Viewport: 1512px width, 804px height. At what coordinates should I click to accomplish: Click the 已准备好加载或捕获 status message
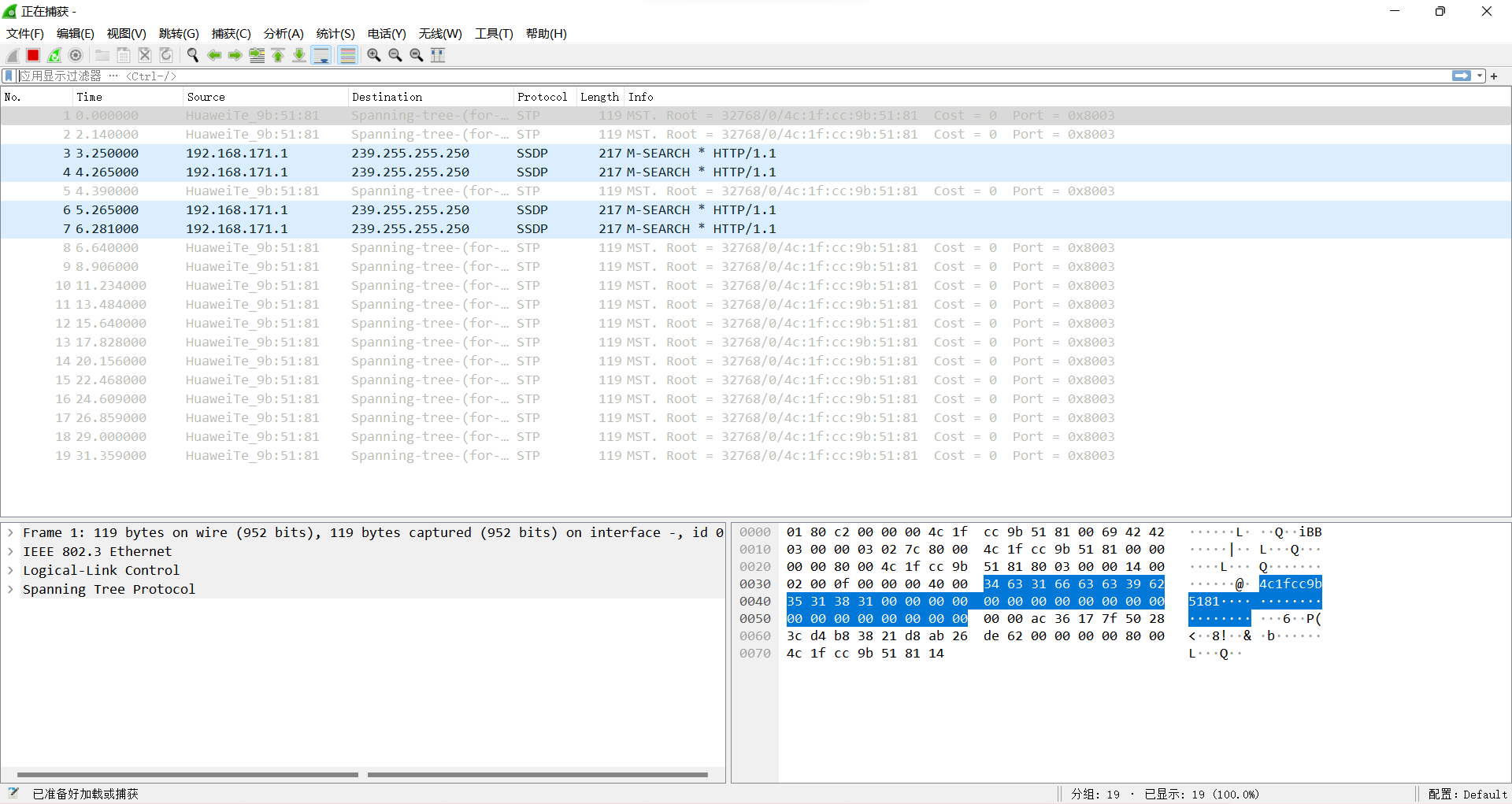pyautogui.click(x=85, y=795)
